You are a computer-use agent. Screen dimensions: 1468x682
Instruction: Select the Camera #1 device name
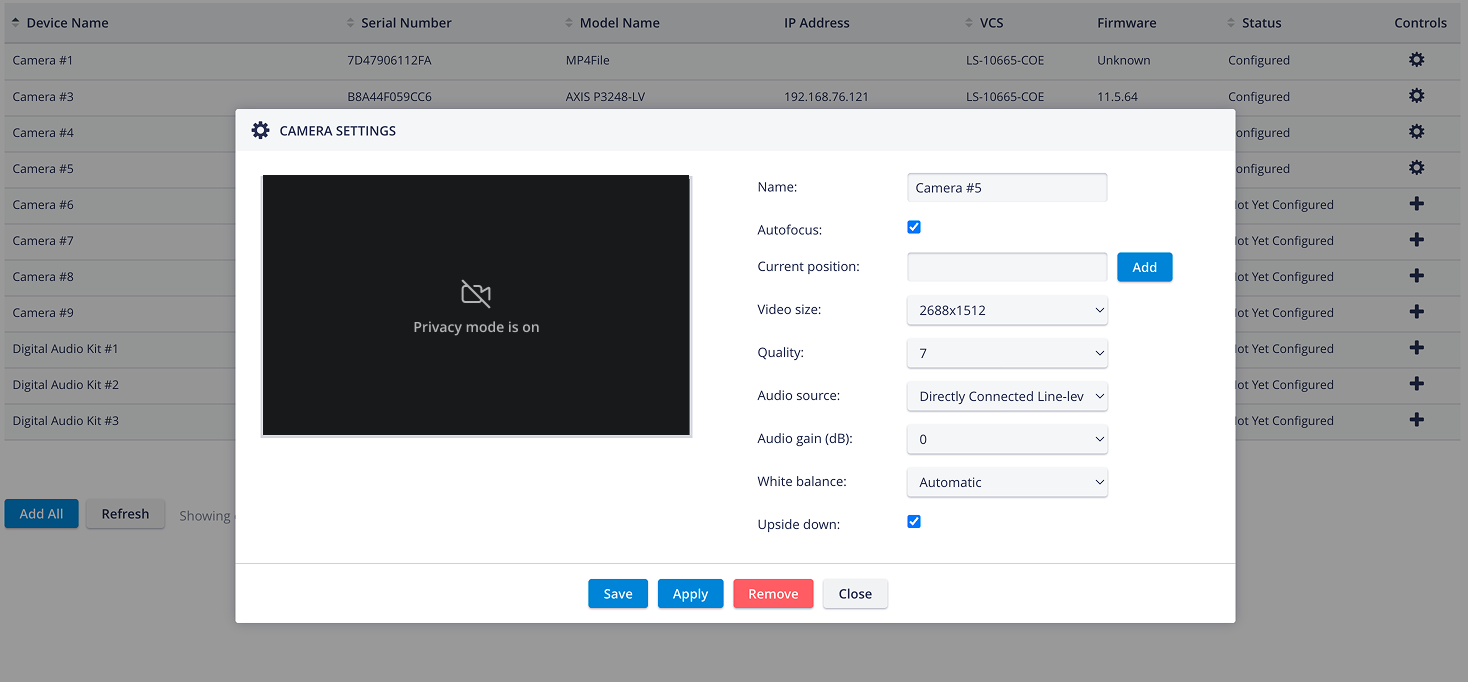pyautogui.click(x=43, y=60)
